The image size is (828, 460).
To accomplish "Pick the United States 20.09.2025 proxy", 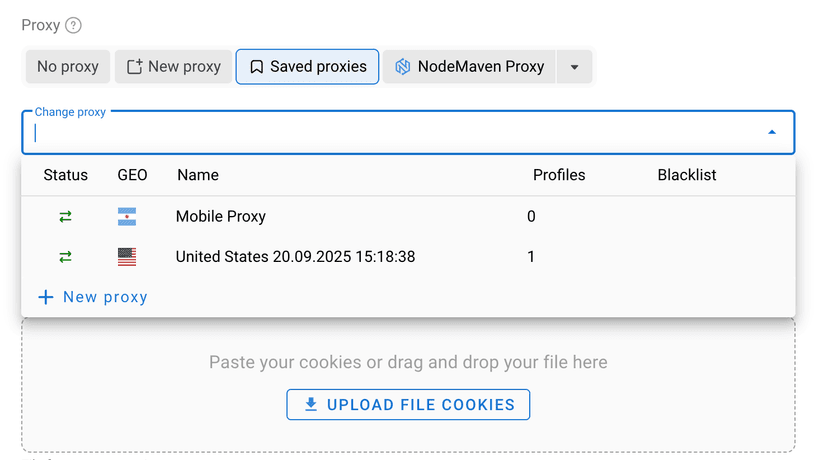I will click(x=295, y=257).
